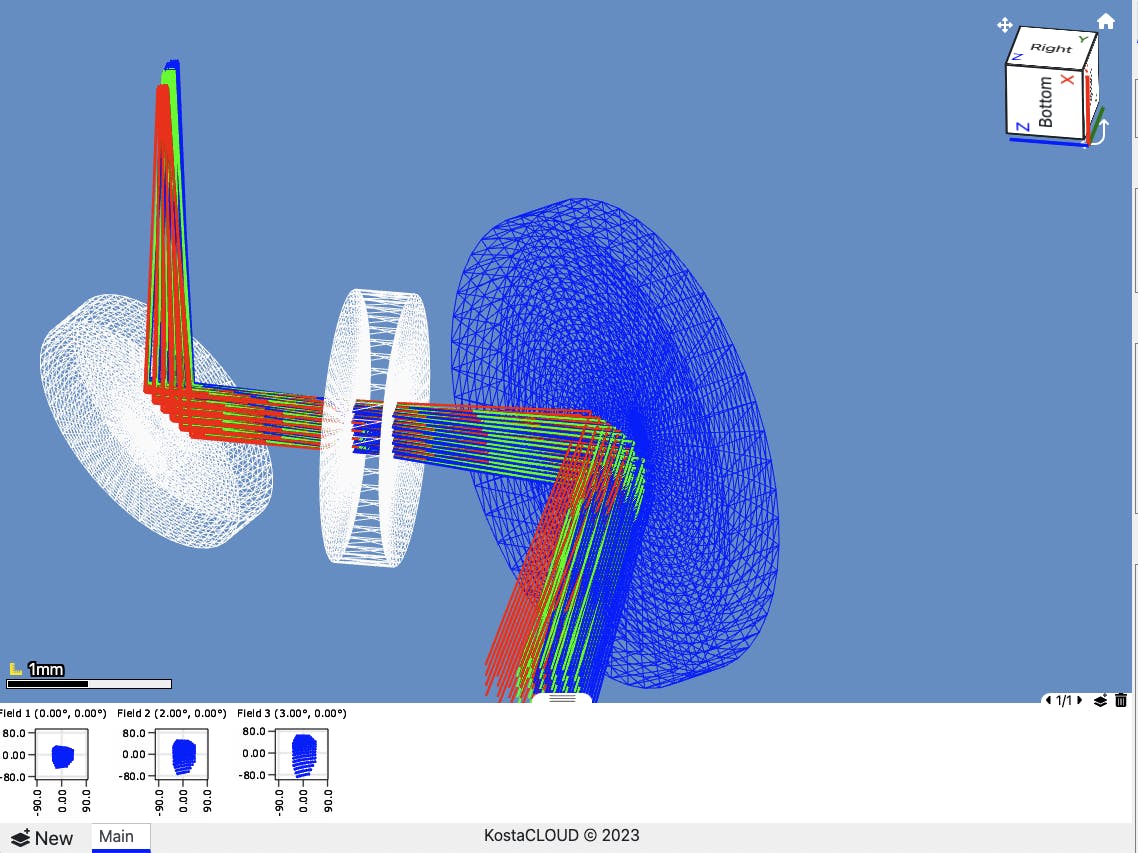Click the Field 3 (3.00°, 0.00°) label
The image size is (1138, 853).
pyautogui.click(x=292, y=714)
